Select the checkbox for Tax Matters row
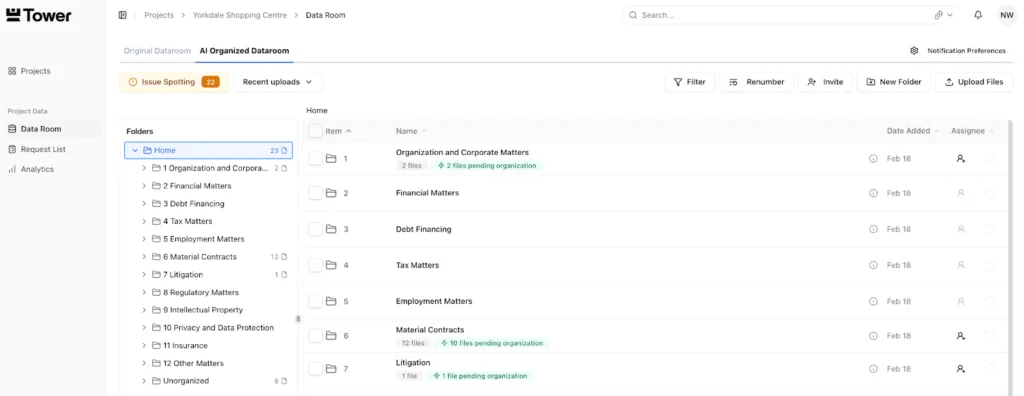This screenshot has width=1024, height=396. 315,265
